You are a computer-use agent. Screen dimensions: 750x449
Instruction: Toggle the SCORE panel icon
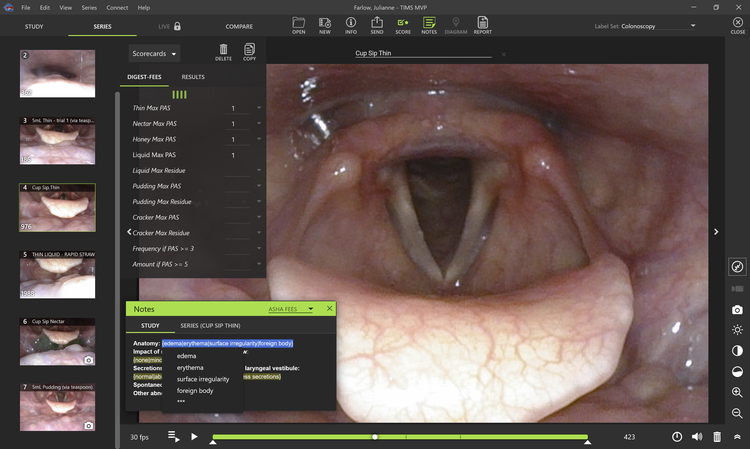(403, 25)
